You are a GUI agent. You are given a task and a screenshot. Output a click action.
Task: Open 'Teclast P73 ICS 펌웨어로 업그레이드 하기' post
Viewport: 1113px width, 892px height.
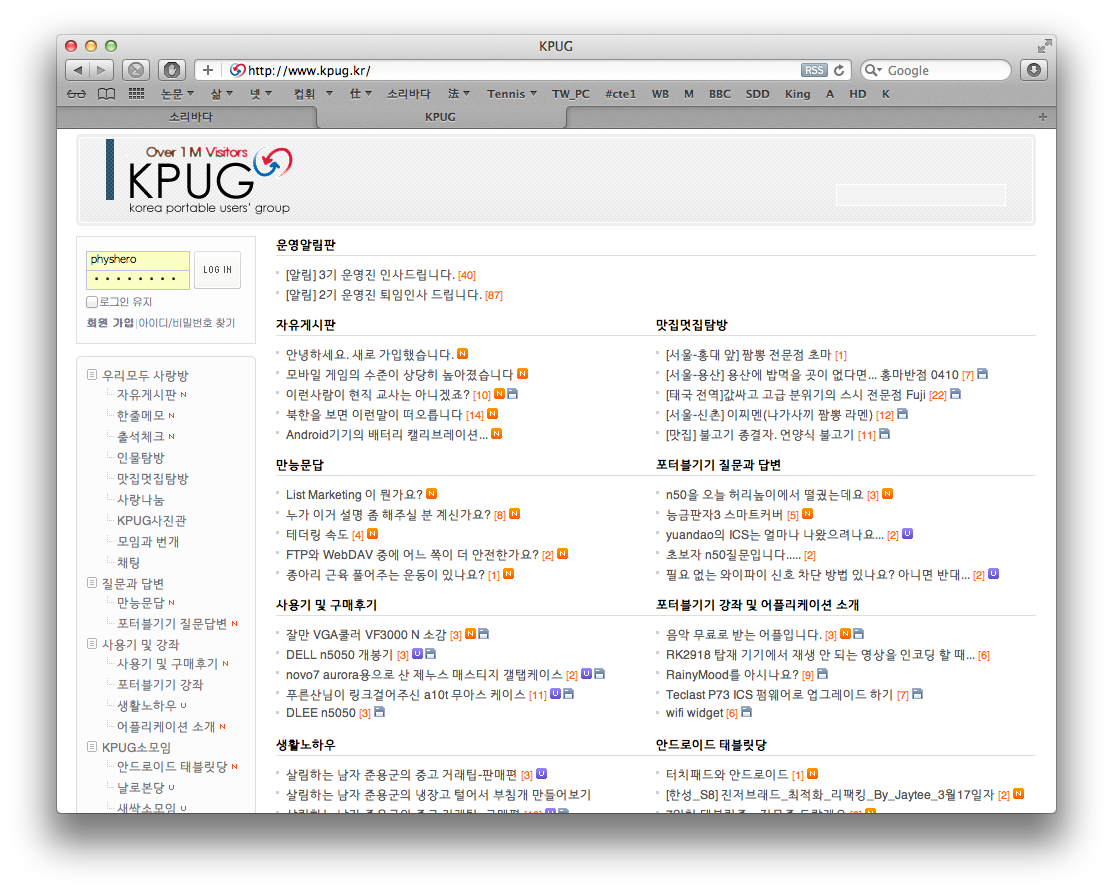[779, 694]
